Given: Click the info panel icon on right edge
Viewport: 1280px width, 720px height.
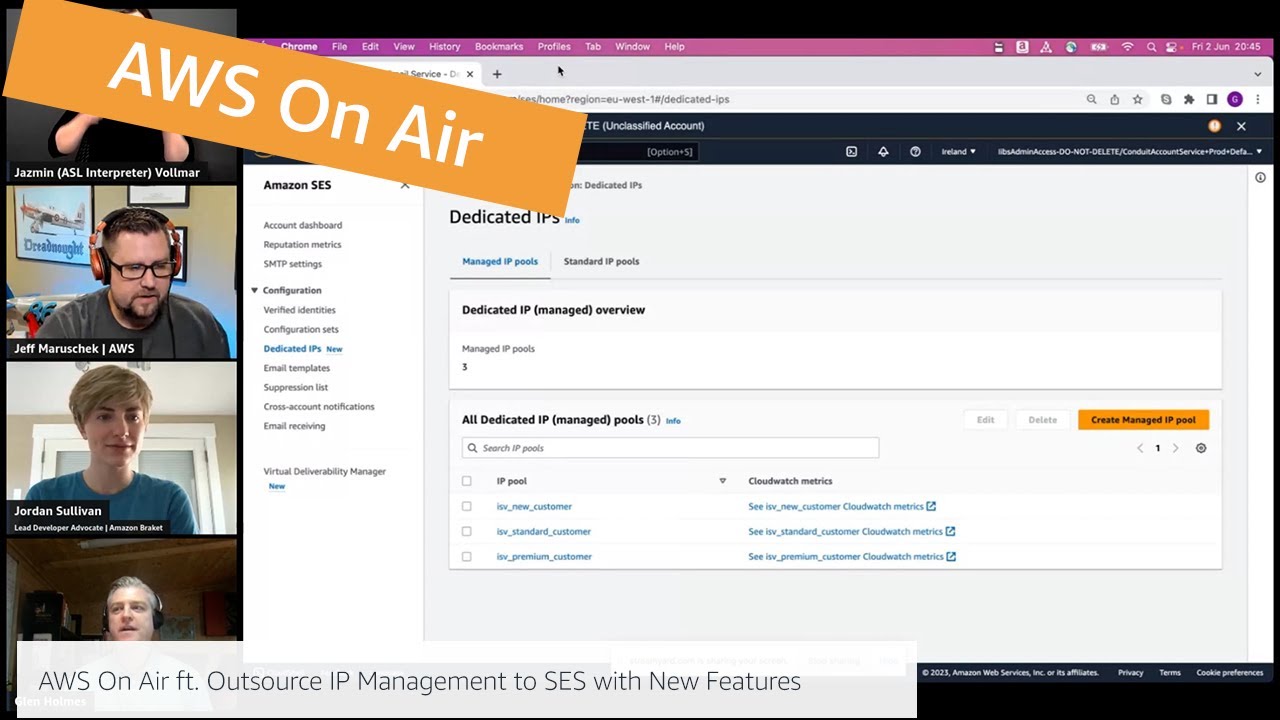Looking at the screenshot, I should tap(1260, 178).
